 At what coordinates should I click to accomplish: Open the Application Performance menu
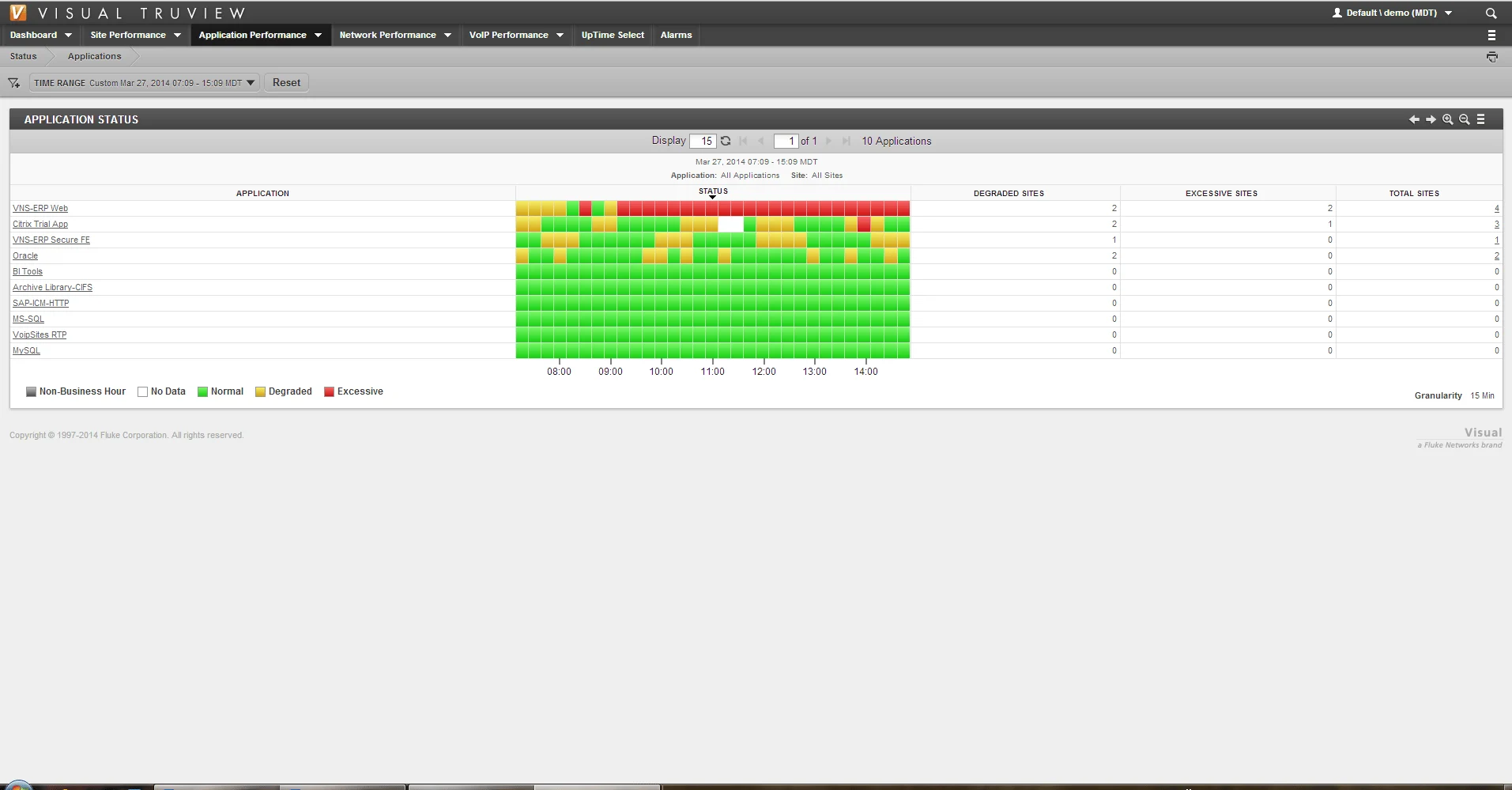pos(252,35)
